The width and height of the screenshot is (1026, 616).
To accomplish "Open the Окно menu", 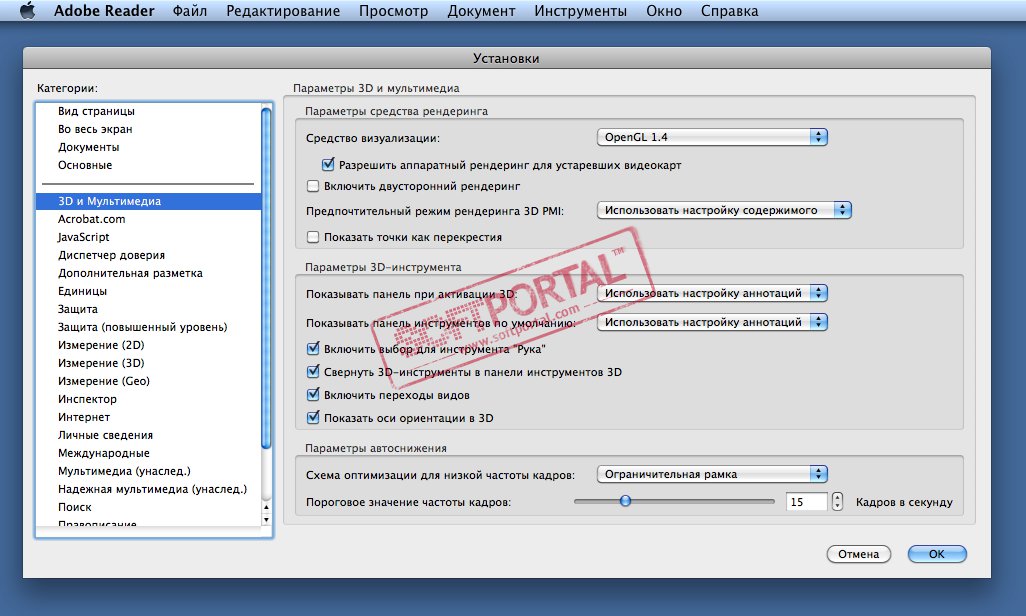I will 663,11.
